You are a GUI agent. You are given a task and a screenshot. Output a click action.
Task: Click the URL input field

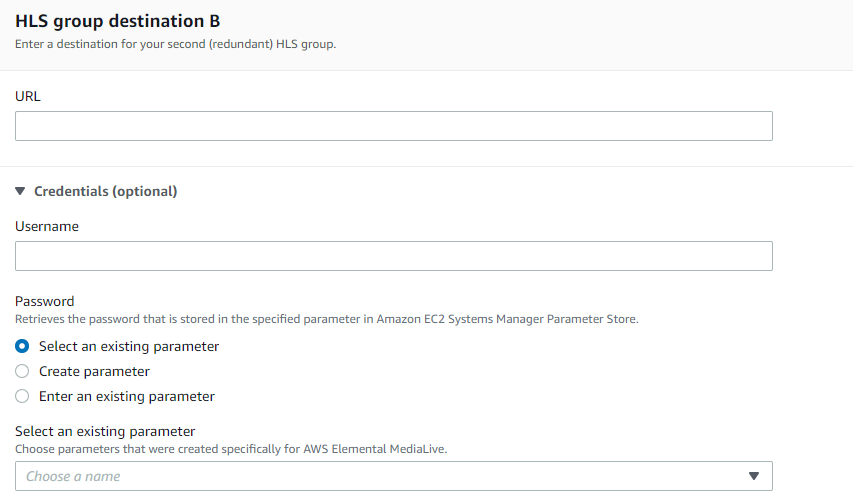coord(393,126)
